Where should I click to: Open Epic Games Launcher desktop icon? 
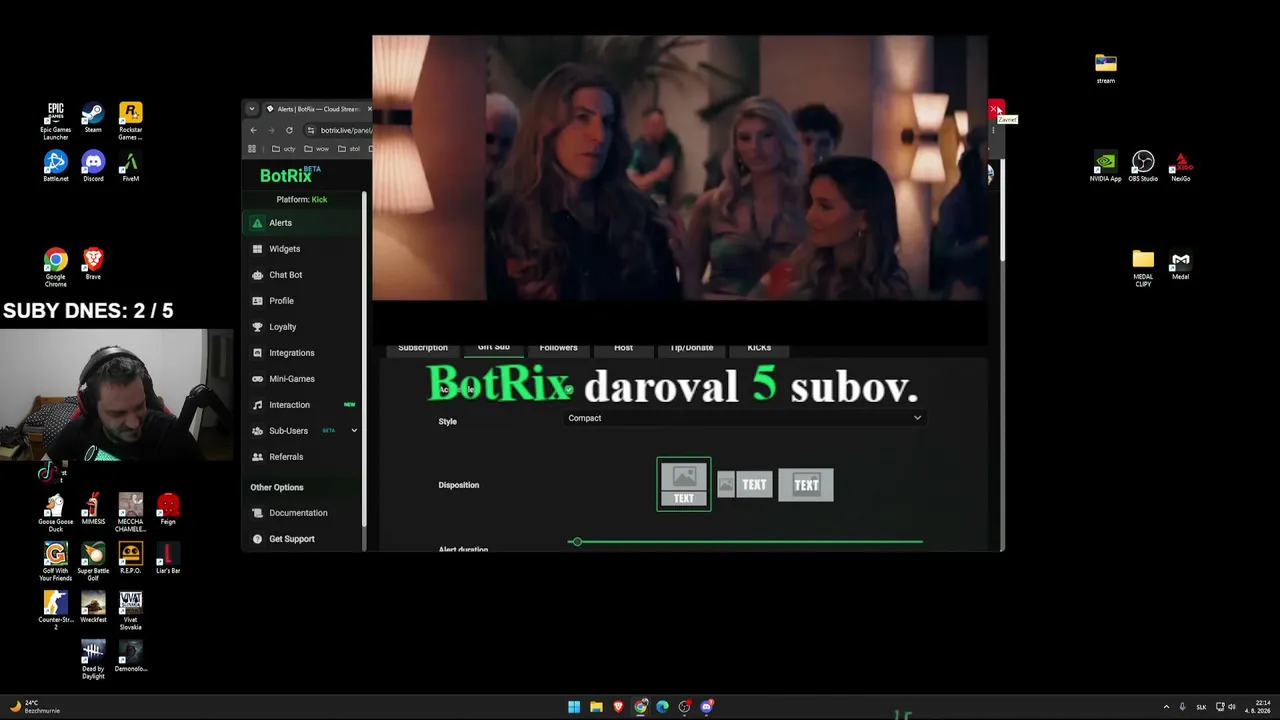click(56, 120)
